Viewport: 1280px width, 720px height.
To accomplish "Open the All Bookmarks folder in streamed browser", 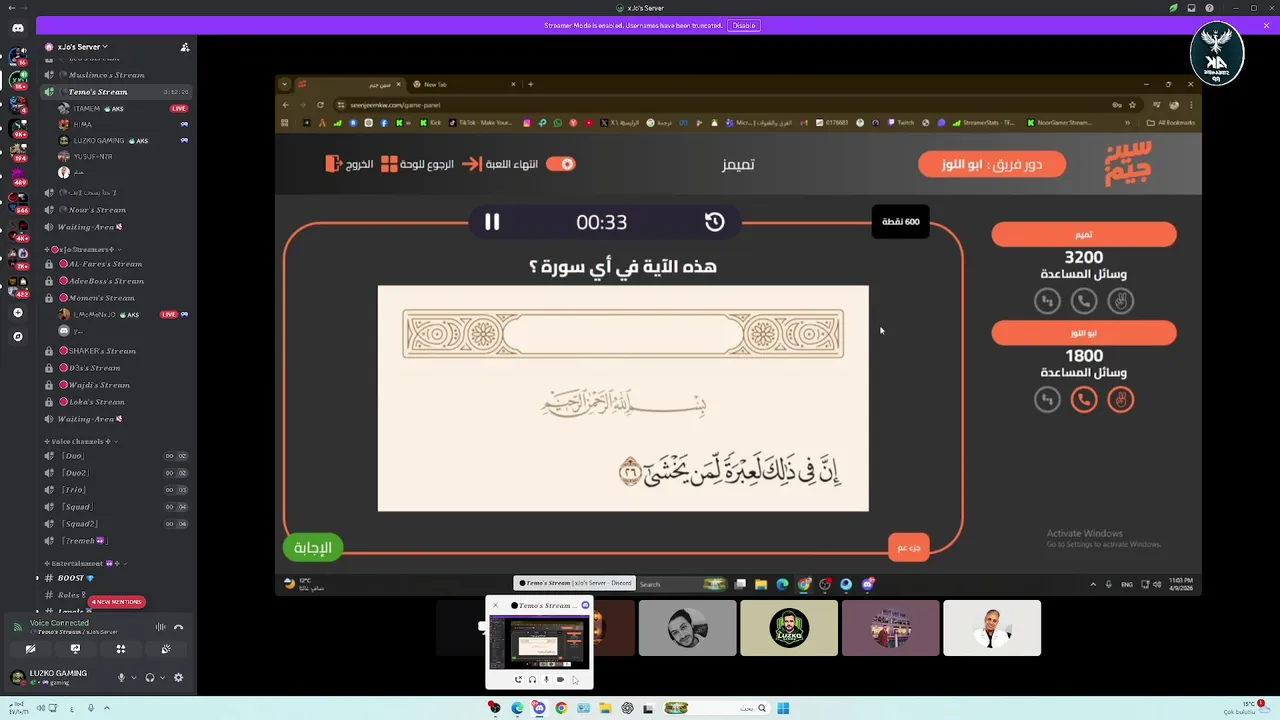I will coord(1171,123).
